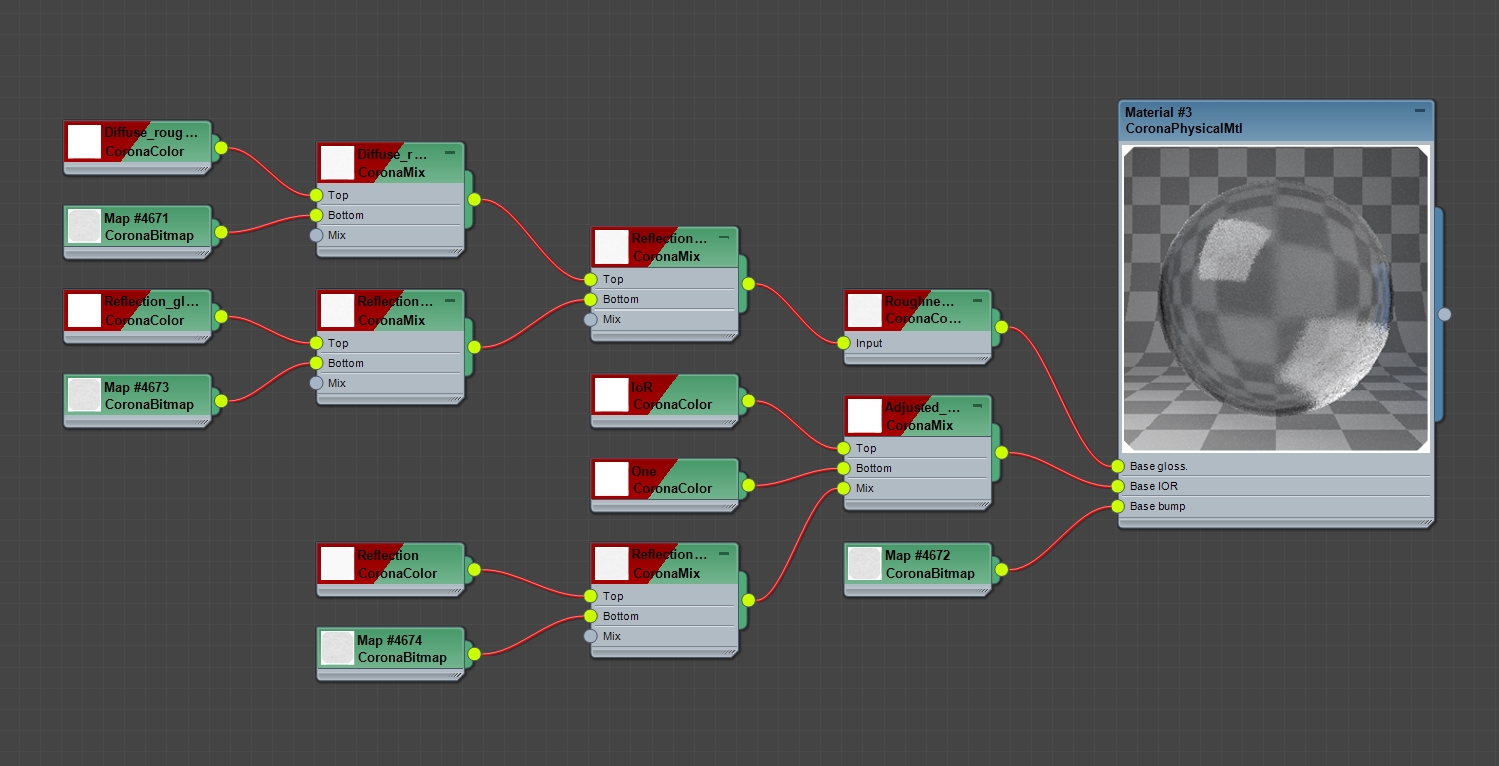Click the Reflection CoronaColor white color swatch
Screen dimensions: 1499x766
click(337, 563)
